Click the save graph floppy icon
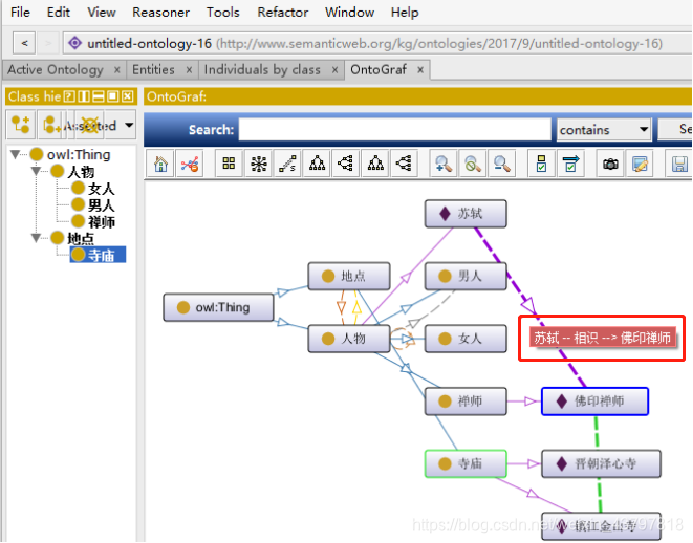This screenshot has width=693, height=543. [x=679, y=164]
